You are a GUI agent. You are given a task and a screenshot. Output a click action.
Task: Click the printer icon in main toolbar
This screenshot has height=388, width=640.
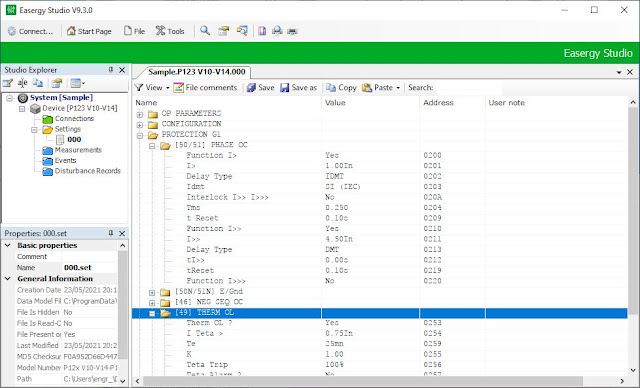pyautogui.click(x=292, y=31)
